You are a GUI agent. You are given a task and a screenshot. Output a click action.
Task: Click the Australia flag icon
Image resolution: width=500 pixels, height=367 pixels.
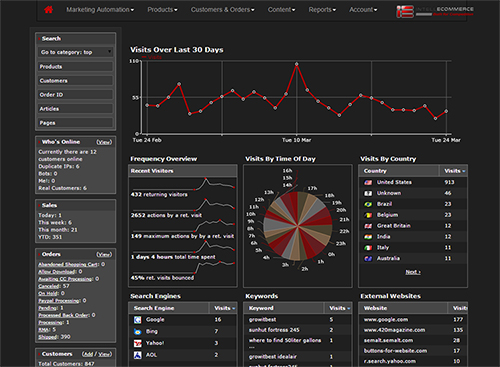coord(368,258)
